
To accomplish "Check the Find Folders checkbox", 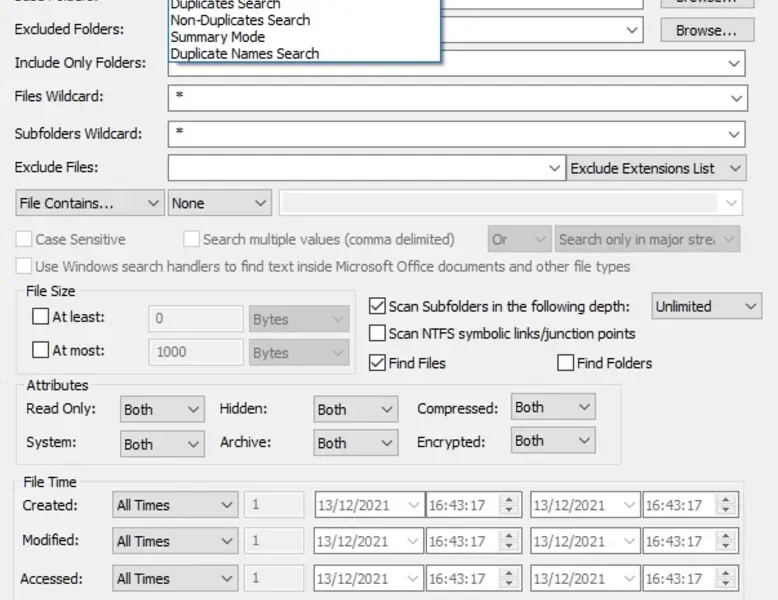I will (566, 363).
